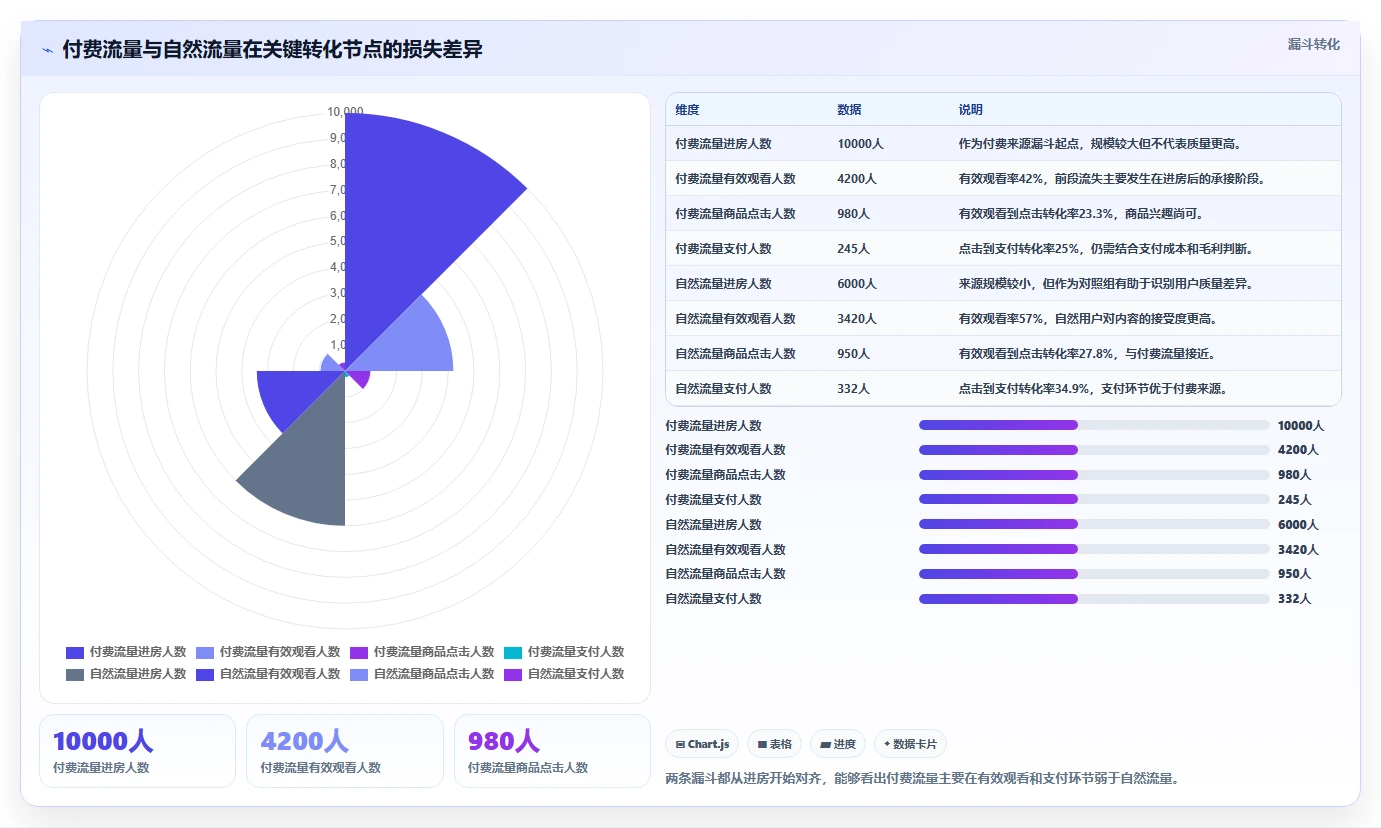Toggle legend item 付费流量商品点击人数 in chart
Screen dimensions: 1381x828
(422, 652)
